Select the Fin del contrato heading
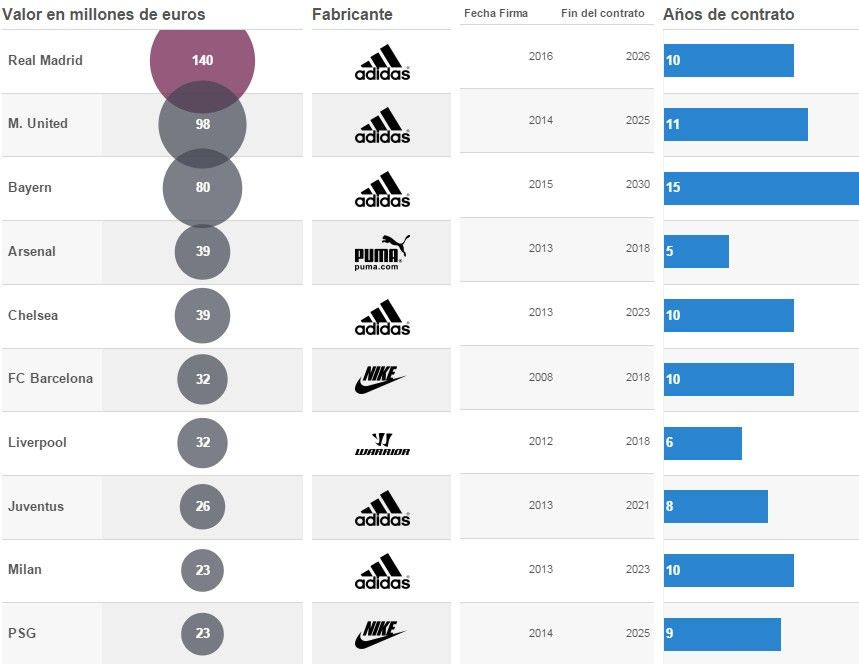 coord(603,14)
